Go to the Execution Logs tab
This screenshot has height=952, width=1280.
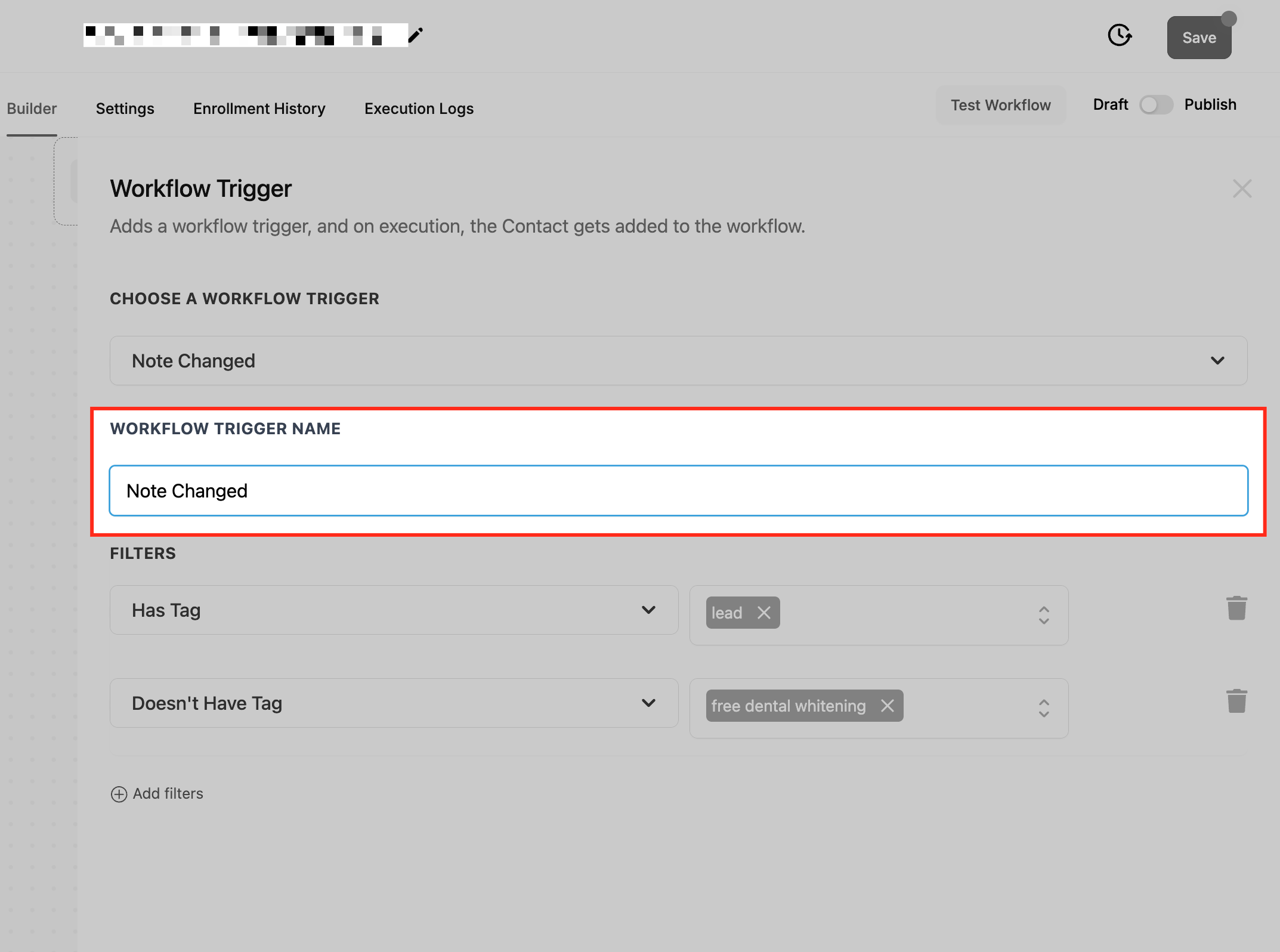coord(419,109)
